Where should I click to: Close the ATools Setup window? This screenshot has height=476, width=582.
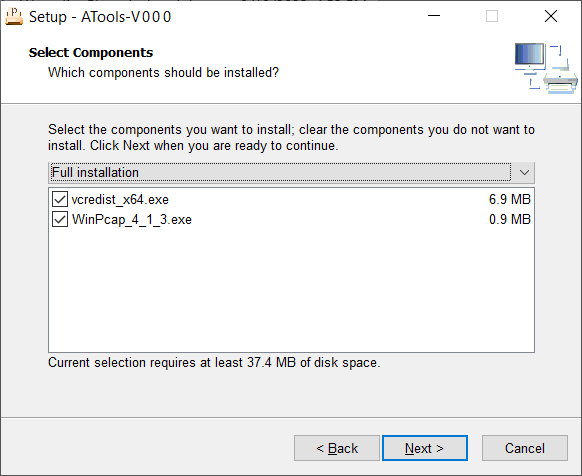coord(551,16)
